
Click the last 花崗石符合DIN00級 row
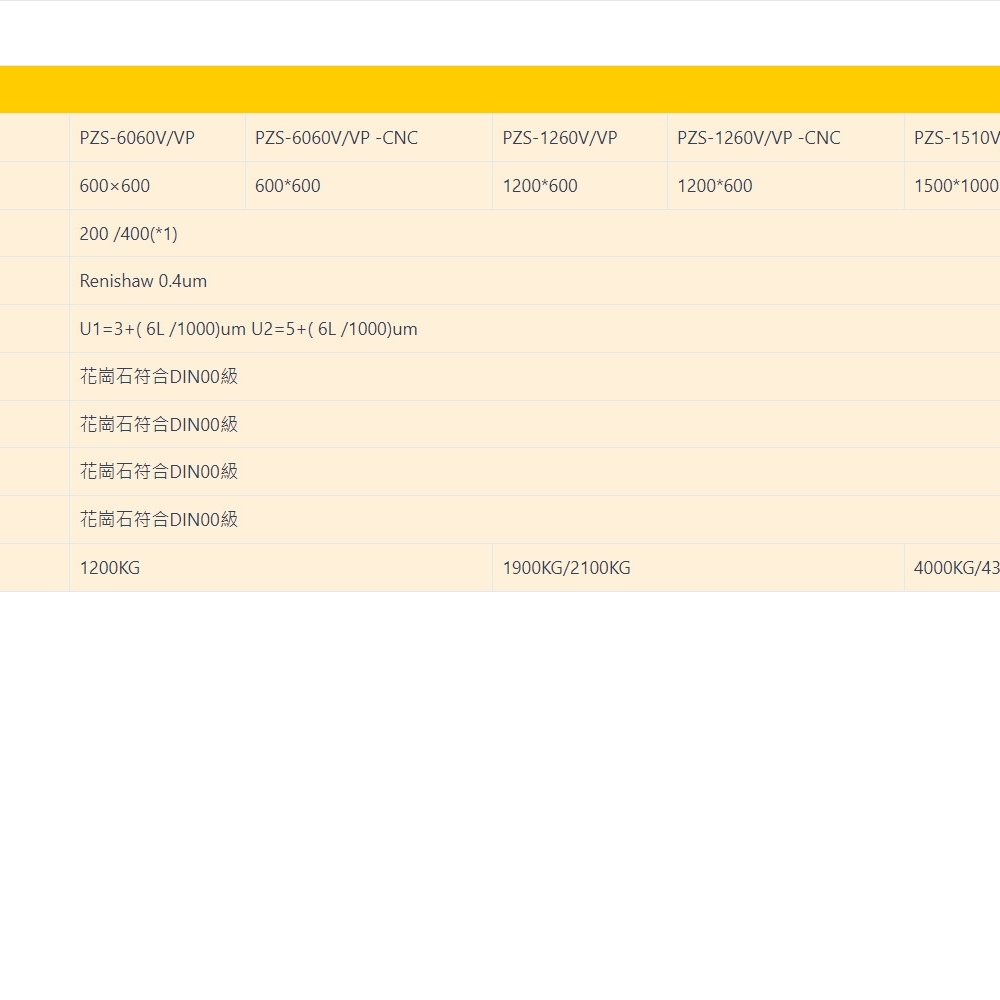point(159,520)
